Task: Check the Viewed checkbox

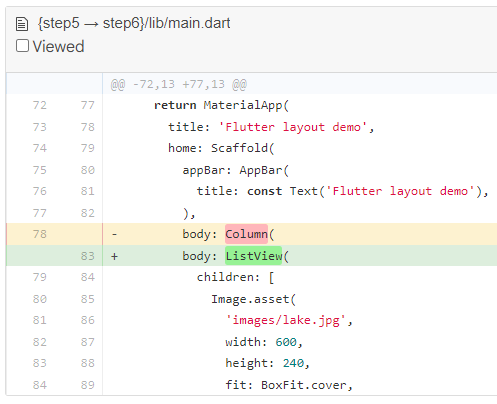Action: coord(22,46)
